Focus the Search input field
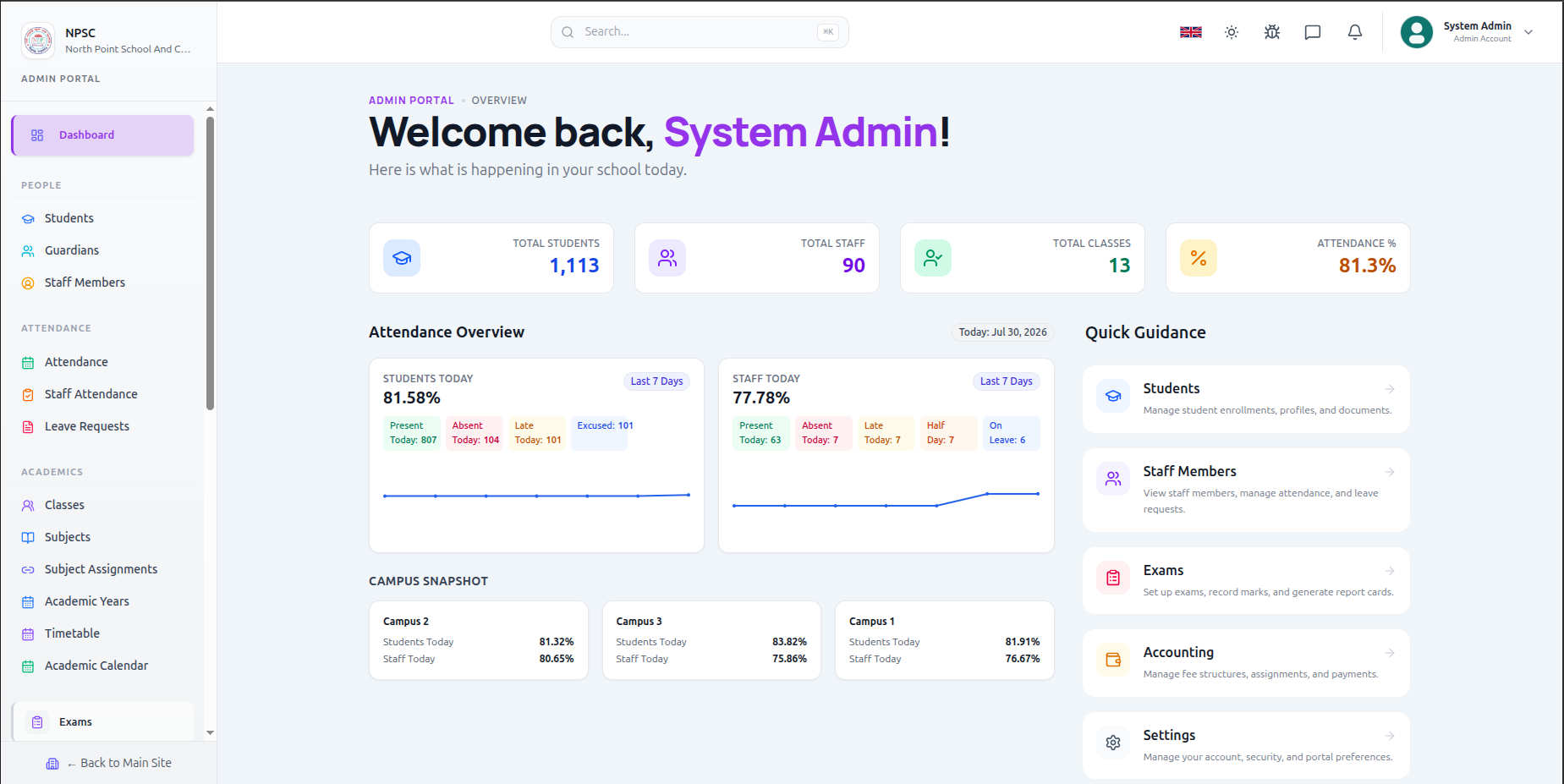1564x784 pixels. pyautogui.click(x=700, y=32)
